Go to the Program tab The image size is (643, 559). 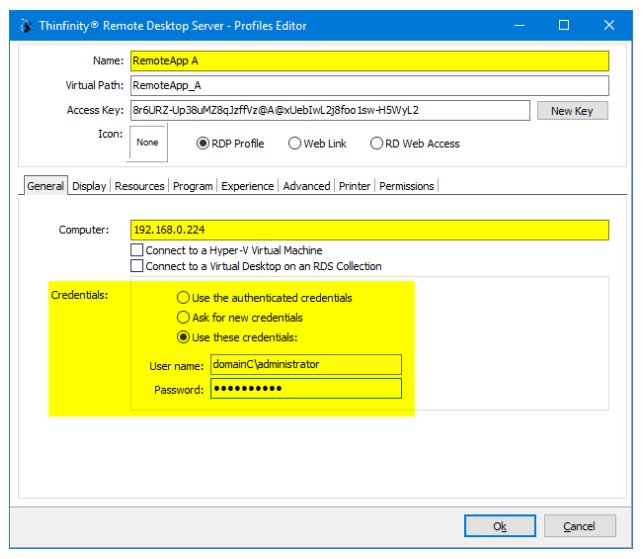(192, 186)
